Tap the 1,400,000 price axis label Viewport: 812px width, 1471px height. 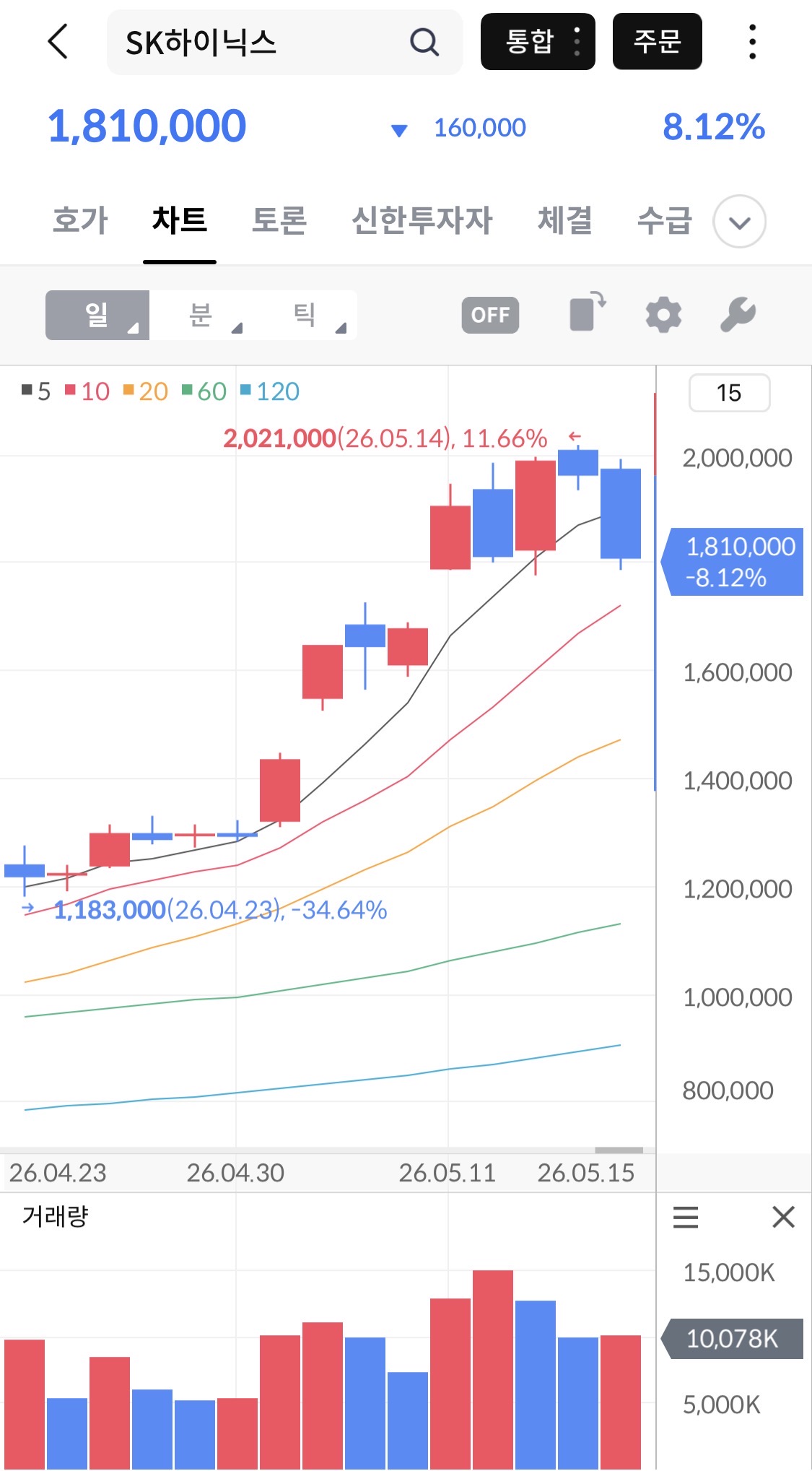(x=738, y=781)
